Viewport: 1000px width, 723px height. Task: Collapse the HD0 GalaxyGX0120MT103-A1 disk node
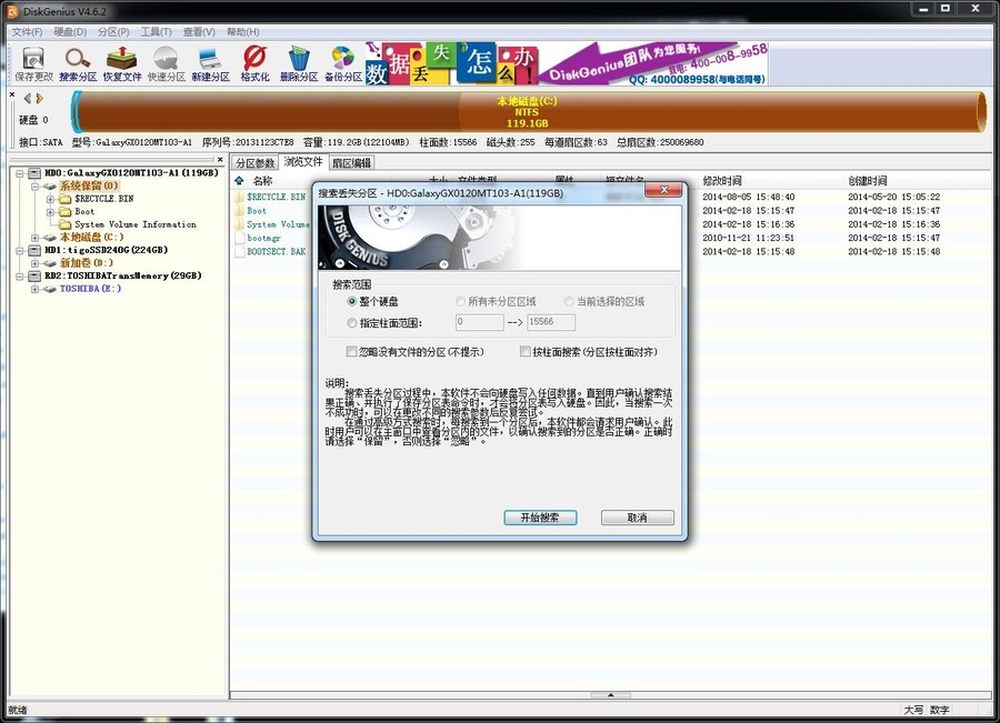click(x=20, y=173)
